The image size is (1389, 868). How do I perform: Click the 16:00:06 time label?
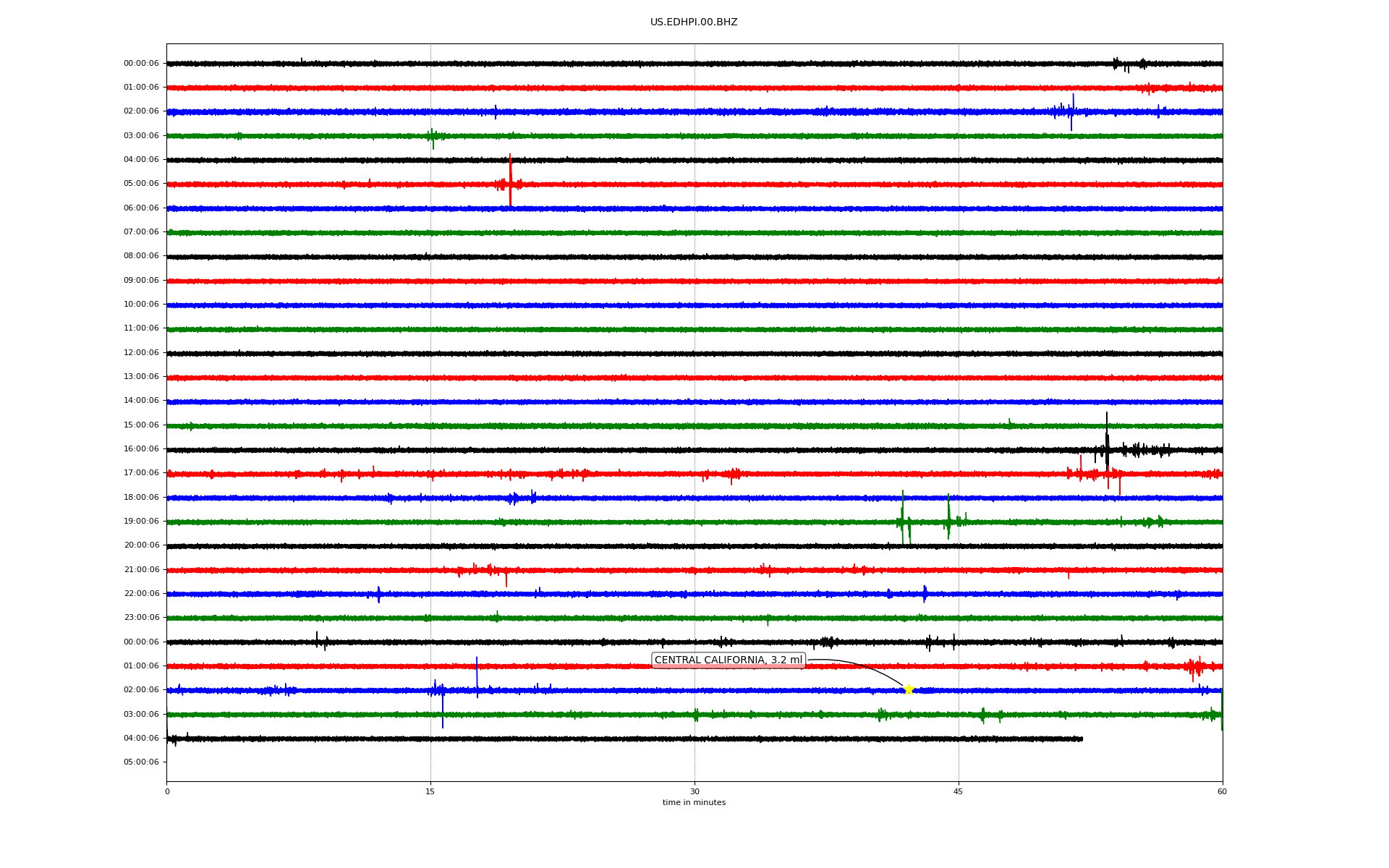pyautogui.click(x=141, y=449)
